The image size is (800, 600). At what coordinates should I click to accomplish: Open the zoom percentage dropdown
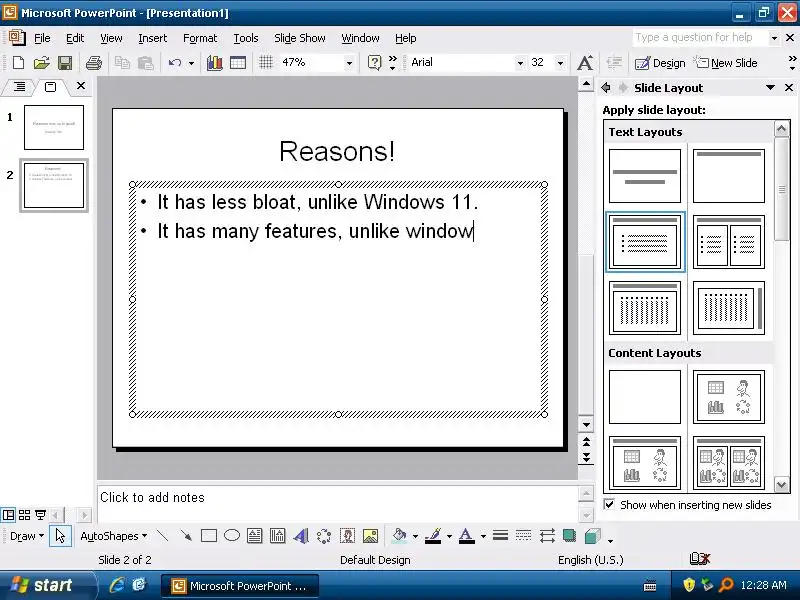pos(349,63)
